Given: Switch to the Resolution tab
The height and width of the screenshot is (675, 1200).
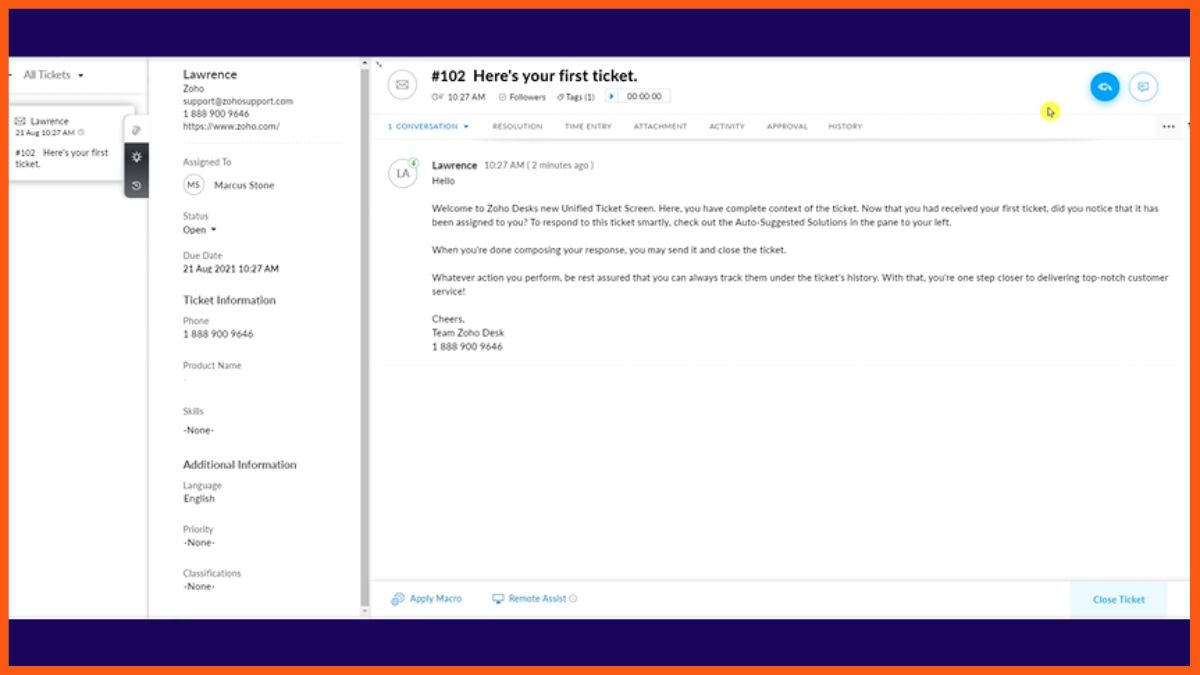Looking at the screenshot, I should point(517,127).
